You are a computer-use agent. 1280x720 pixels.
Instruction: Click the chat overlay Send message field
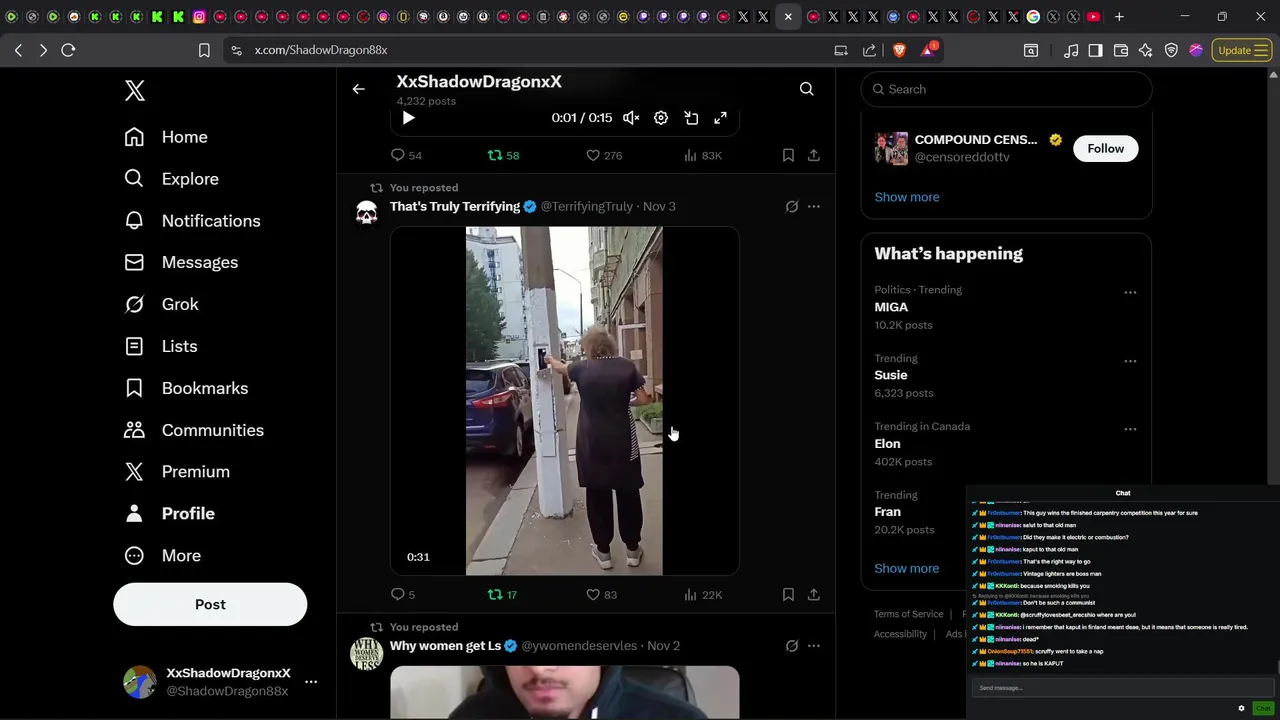[1122, 688]
